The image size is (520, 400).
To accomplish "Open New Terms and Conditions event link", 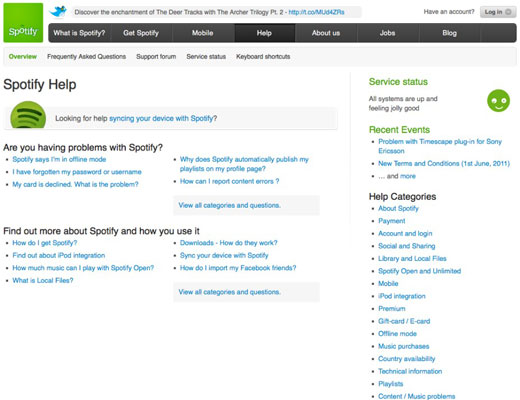I will click(444, 163).
